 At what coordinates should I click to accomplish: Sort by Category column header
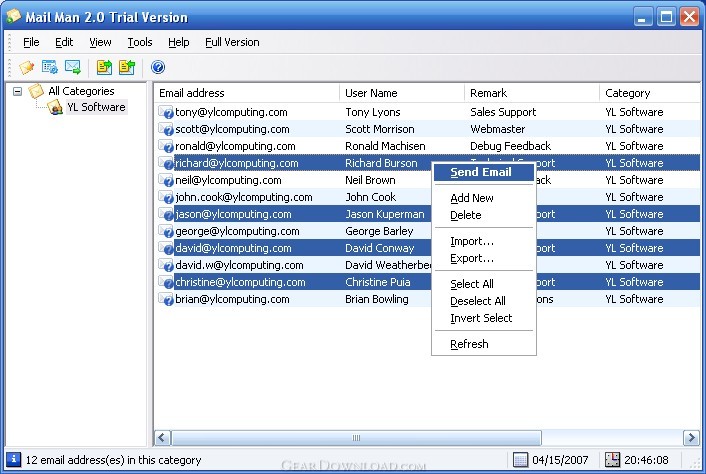(650, 93)
